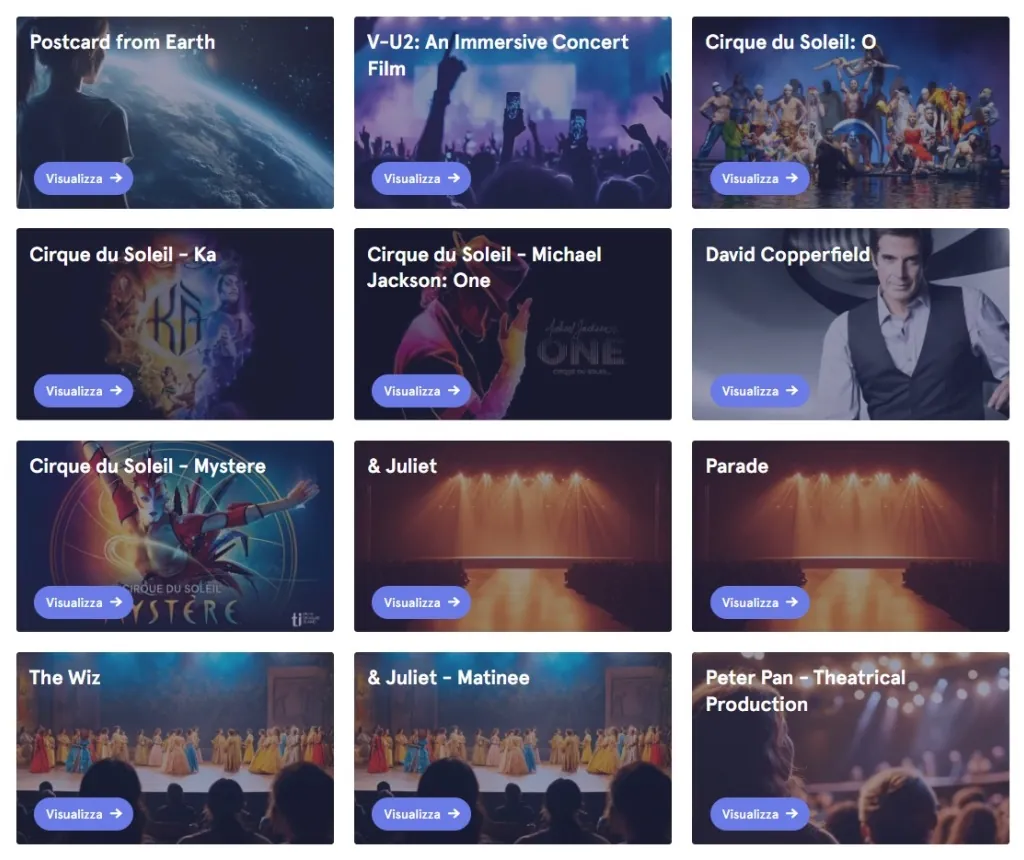Open Visualizza for The Wiz

[x=84, y=814]
